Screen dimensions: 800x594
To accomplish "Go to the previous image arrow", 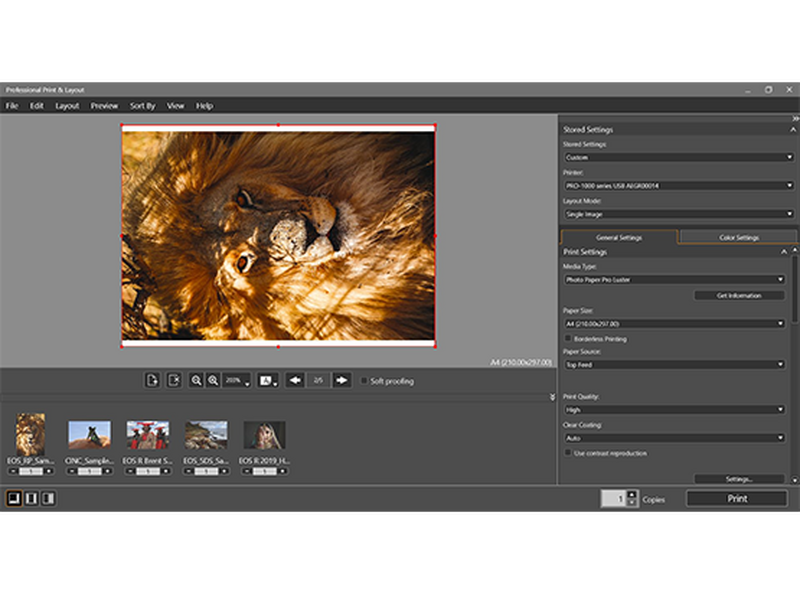I will coord(295,381).
